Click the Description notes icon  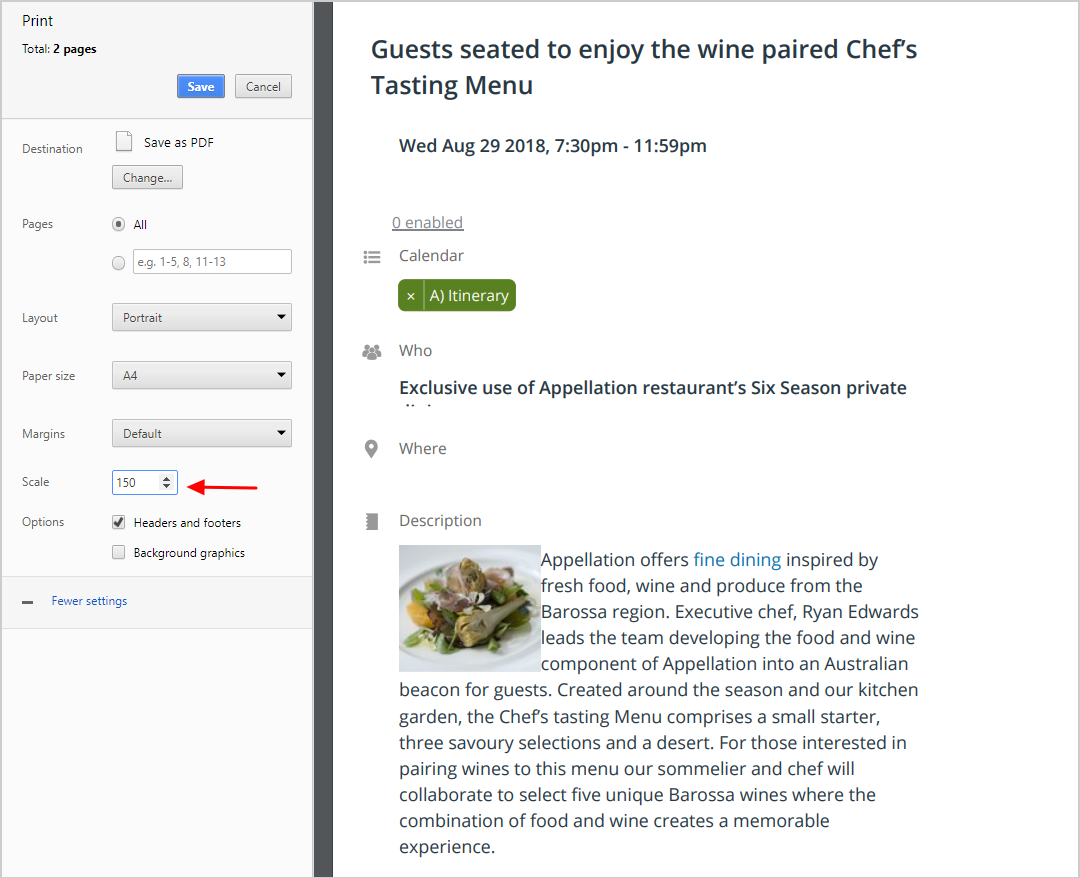click(372, 521)
